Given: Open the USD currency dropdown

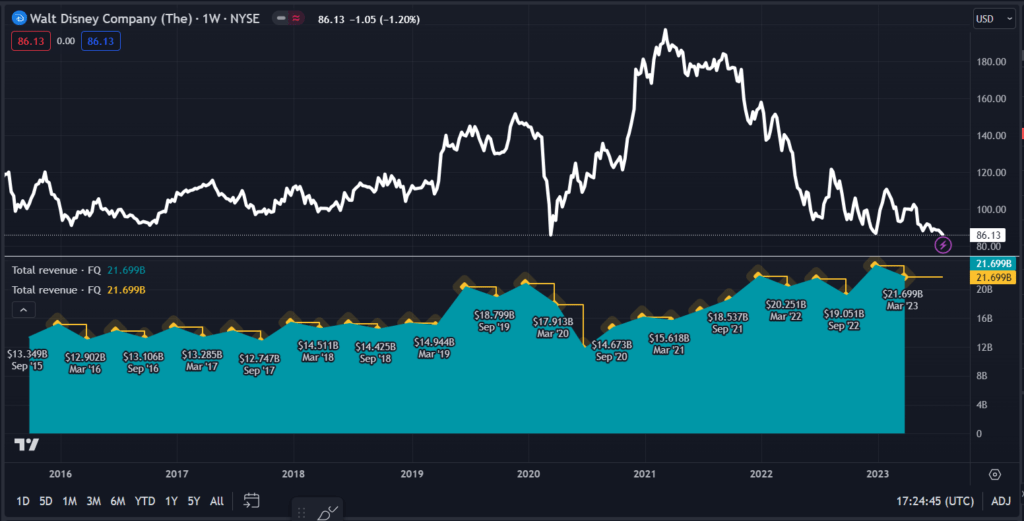Looking at the screenshot, I should point(994,19).
